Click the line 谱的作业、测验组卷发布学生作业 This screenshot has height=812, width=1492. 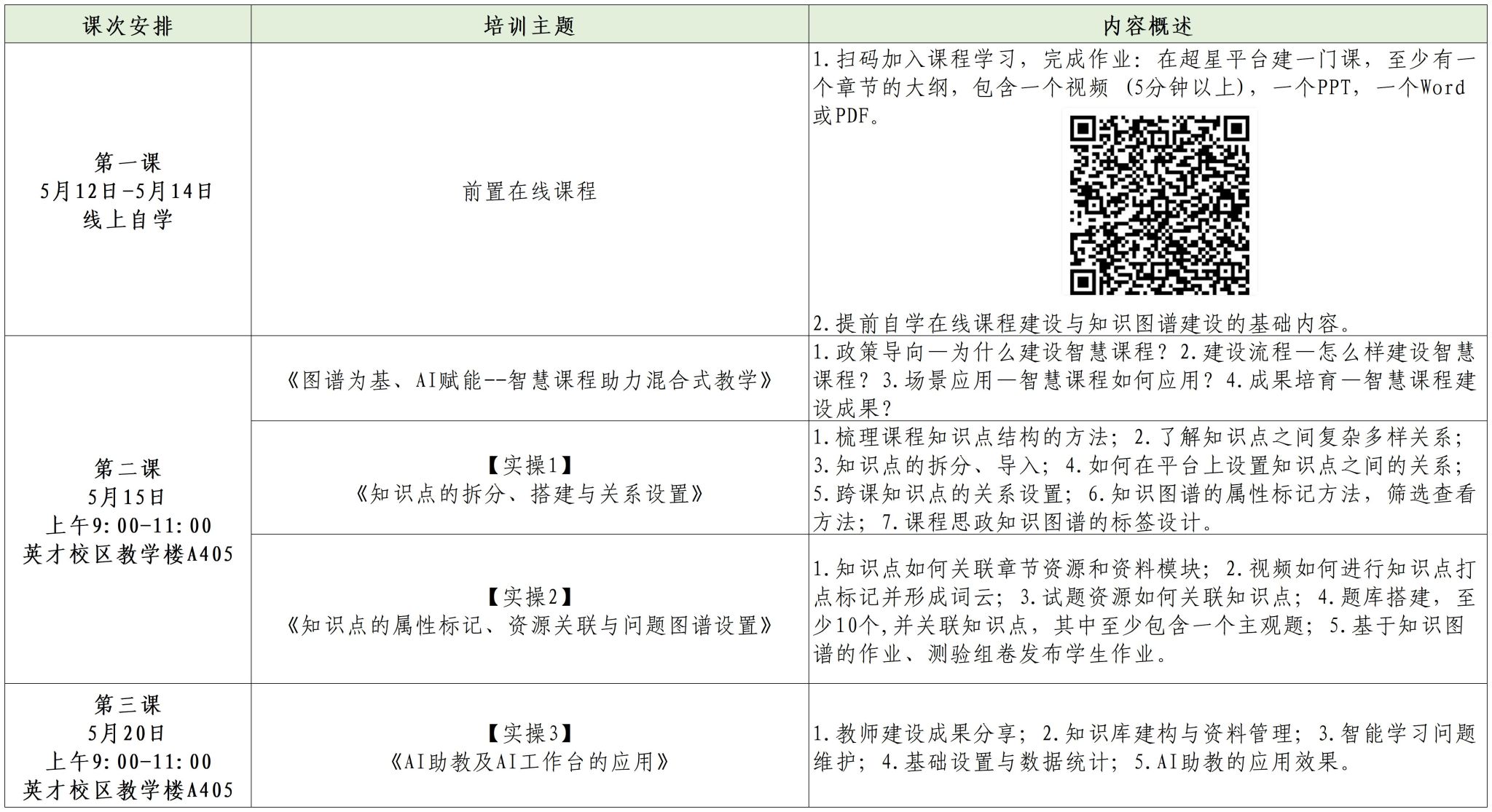[992, 653]
